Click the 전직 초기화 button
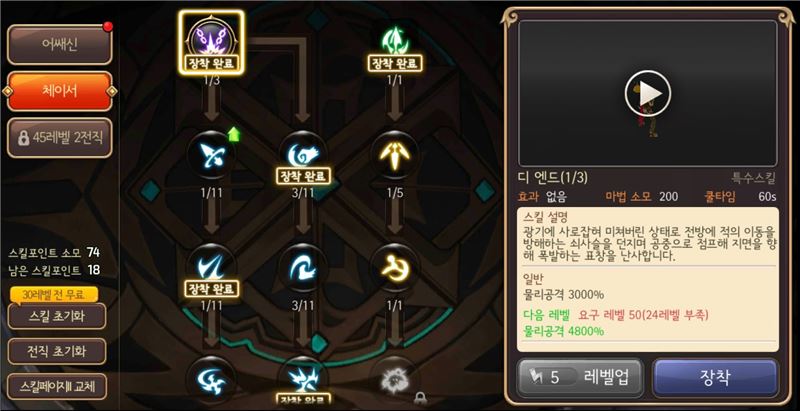800x411 pixels. coord(57,351)
